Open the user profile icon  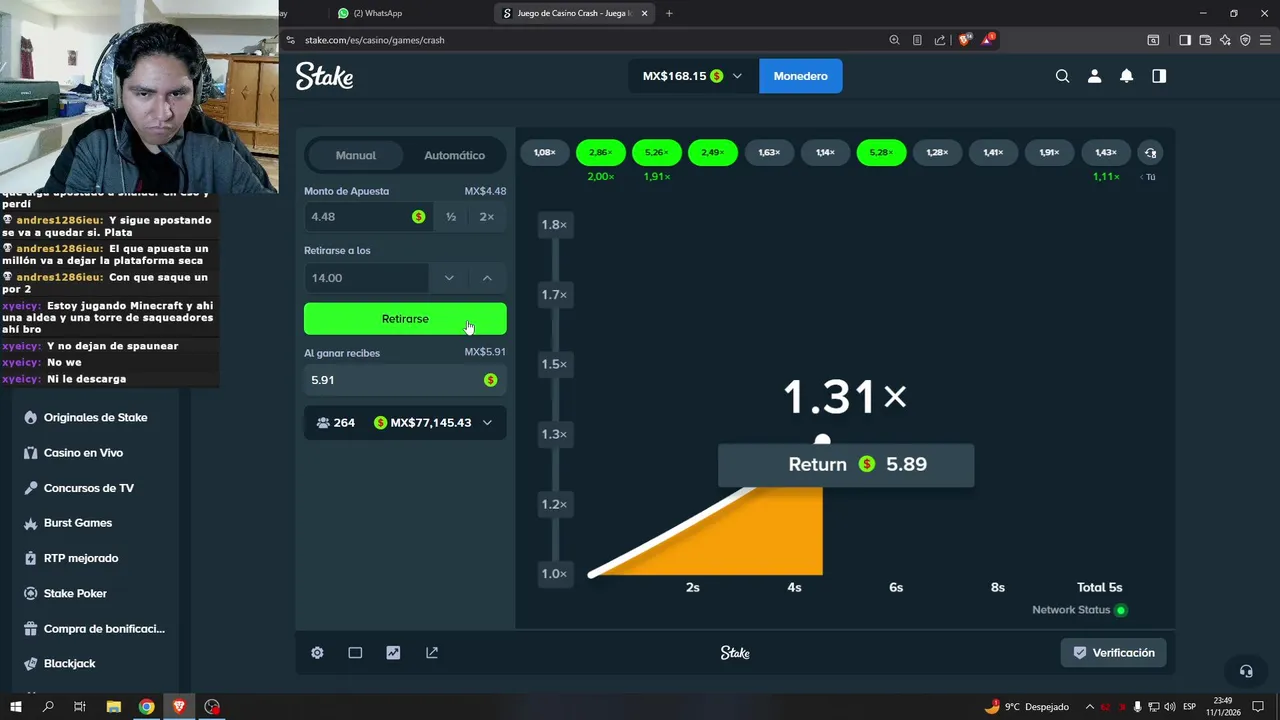pyautogui.click(x=1094, y=76)
